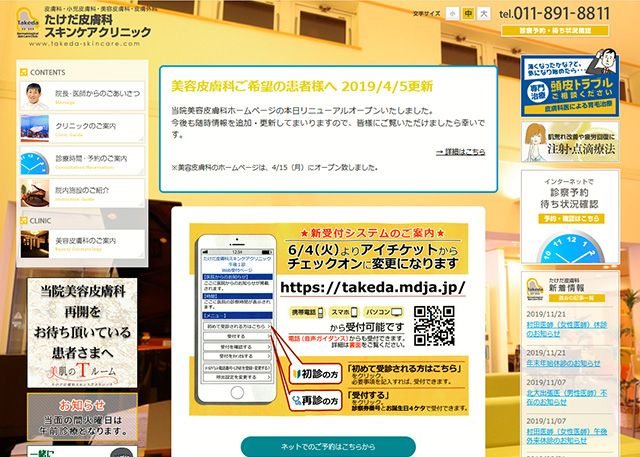640x457 pixels.
Task: Open 診療時間・予約のご案内 menu item
Action: click(82, 161)
